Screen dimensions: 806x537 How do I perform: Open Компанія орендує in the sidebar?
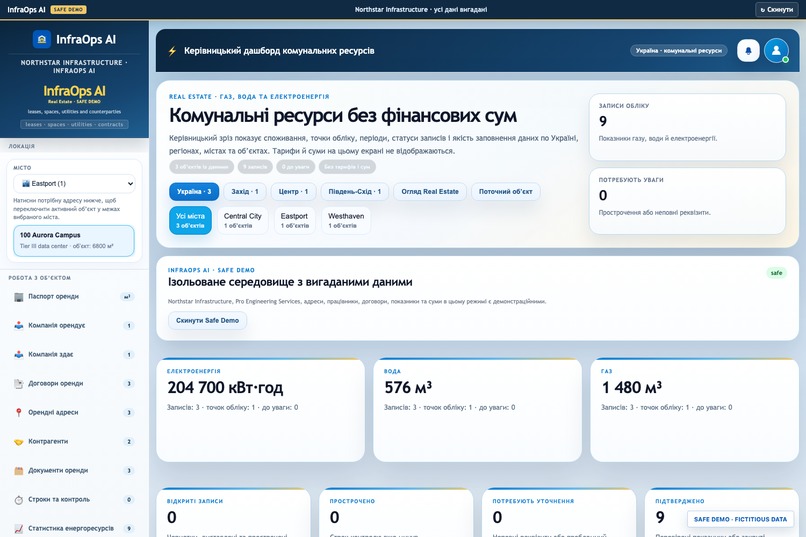tap(74, 325)
